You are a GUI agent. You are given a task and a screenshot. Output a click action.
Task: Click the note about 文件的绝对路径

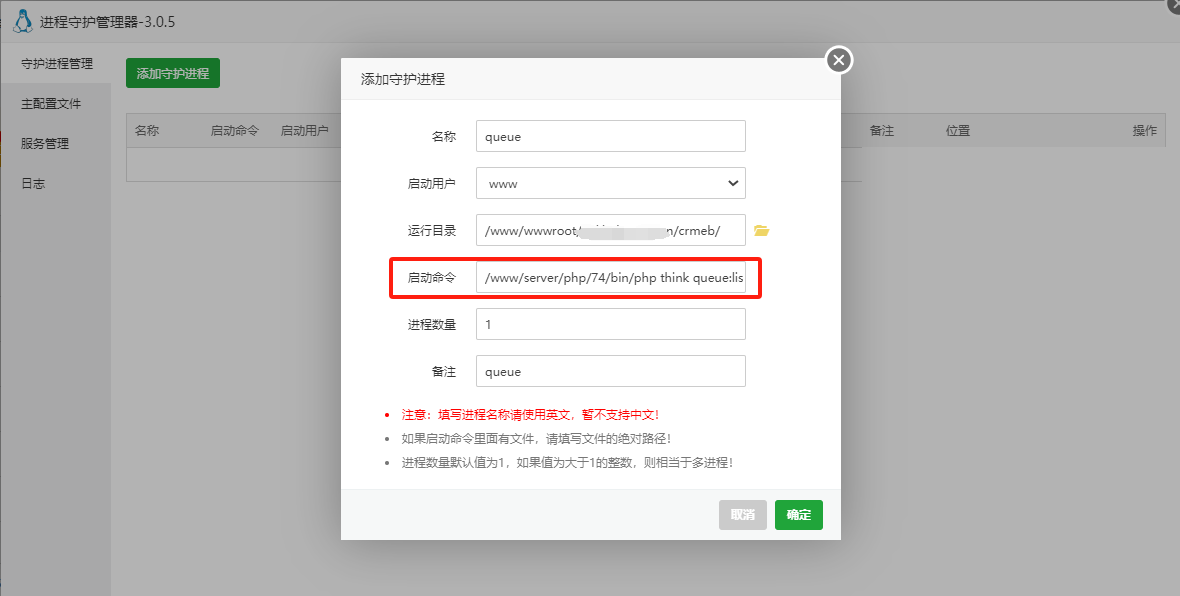536,439
